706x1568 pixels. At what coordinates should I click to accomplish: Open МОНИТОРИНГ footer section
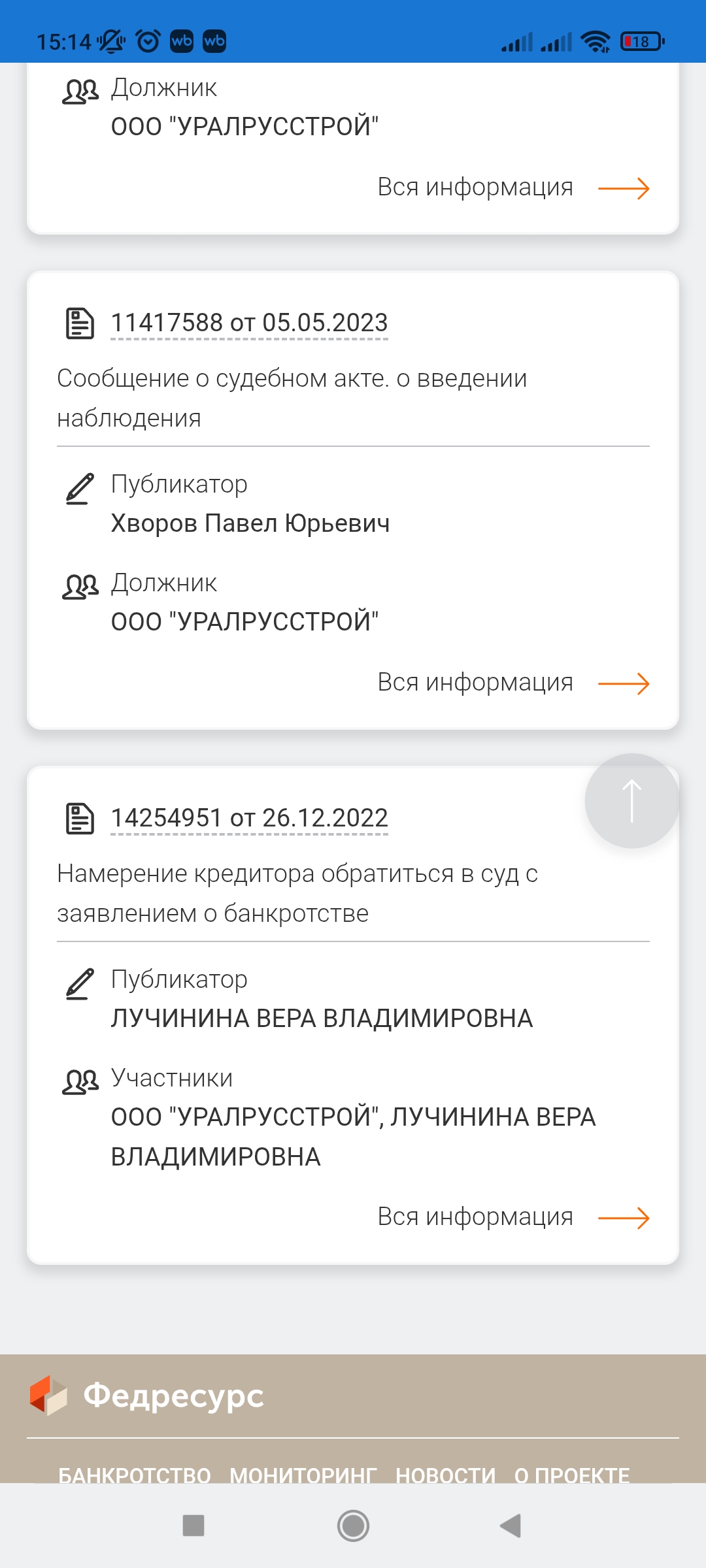click(303, 1475)
